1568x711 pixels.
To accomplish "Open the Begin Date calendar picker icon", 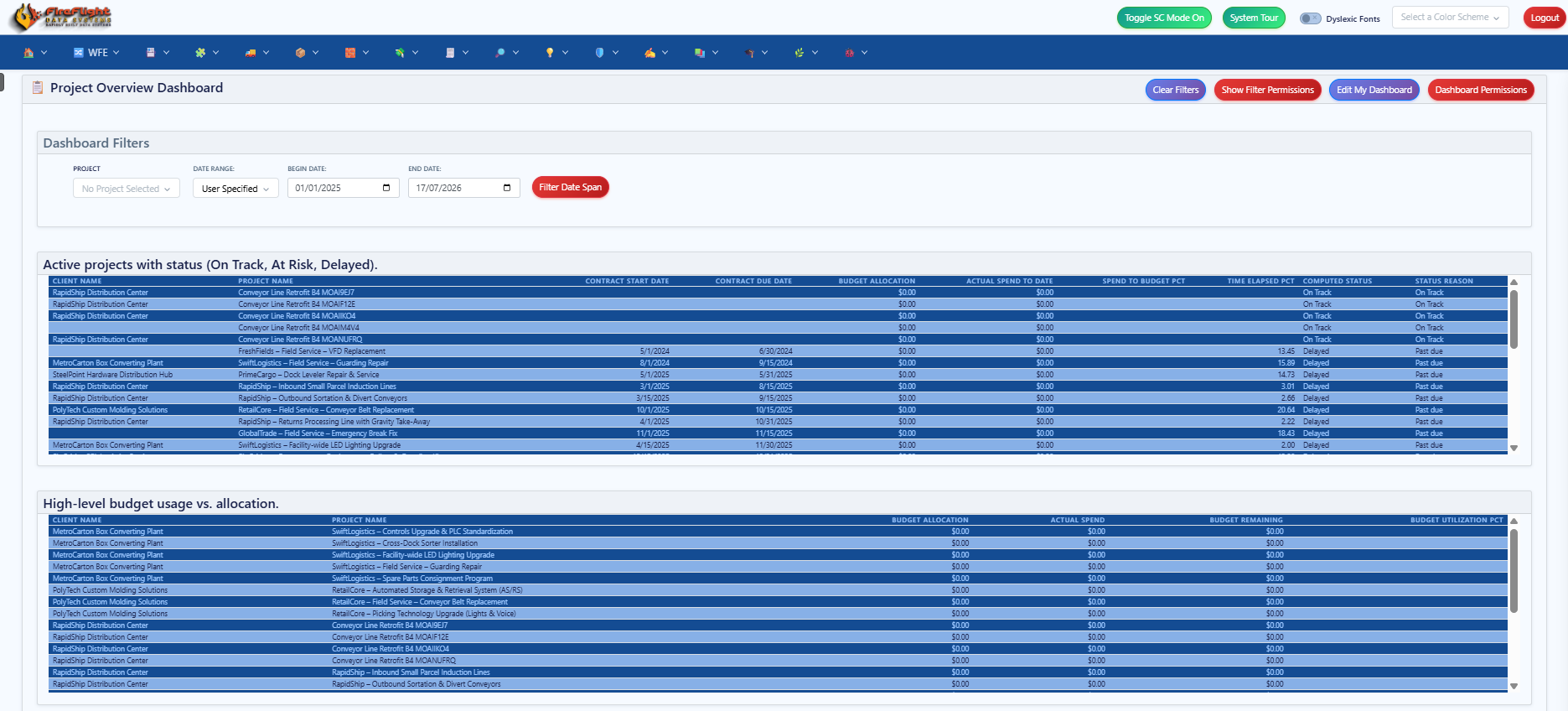I will point(386,188).
